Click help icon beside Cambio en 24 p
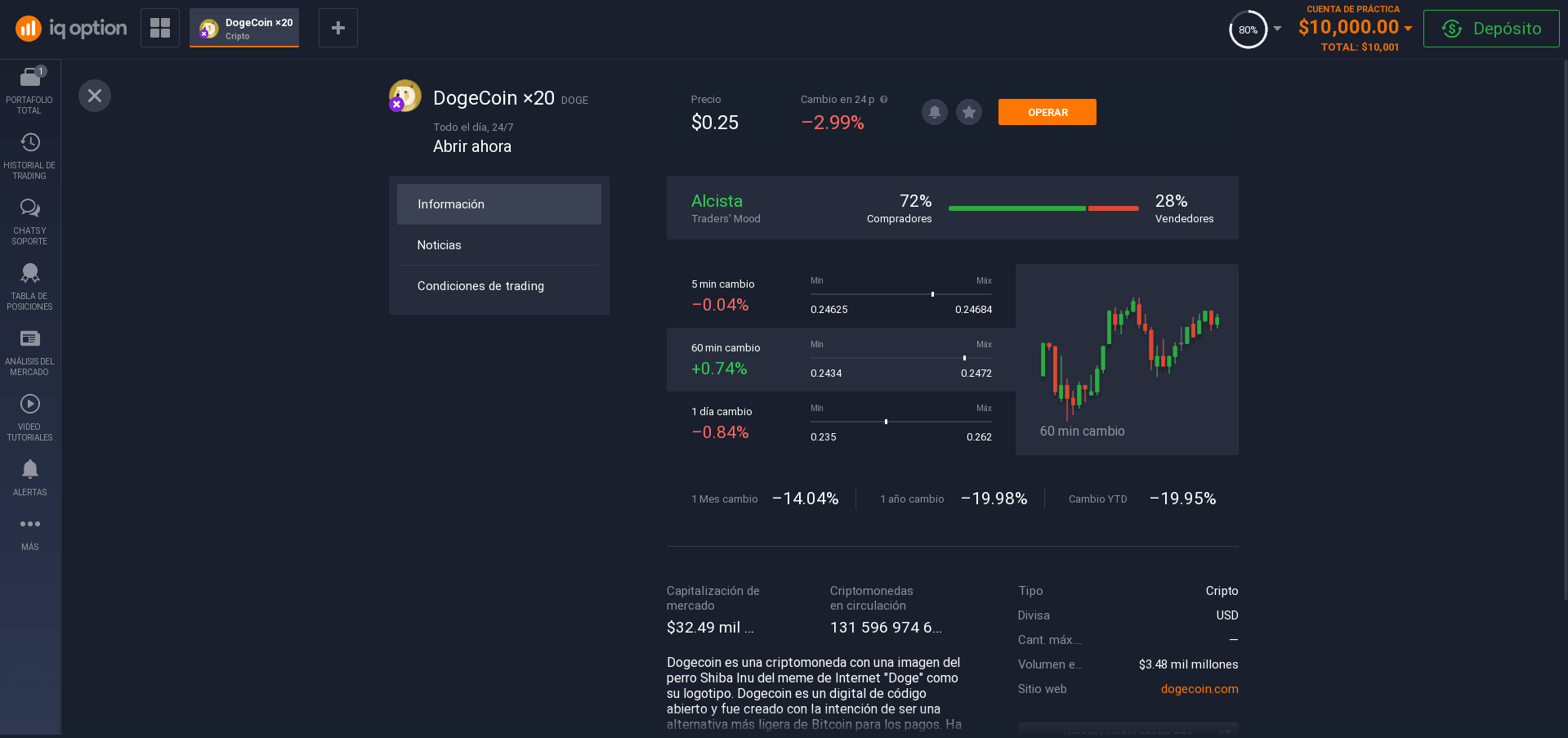Viewport: 1568px width, 738px height. pyautogui.click(x=883, y=100)
